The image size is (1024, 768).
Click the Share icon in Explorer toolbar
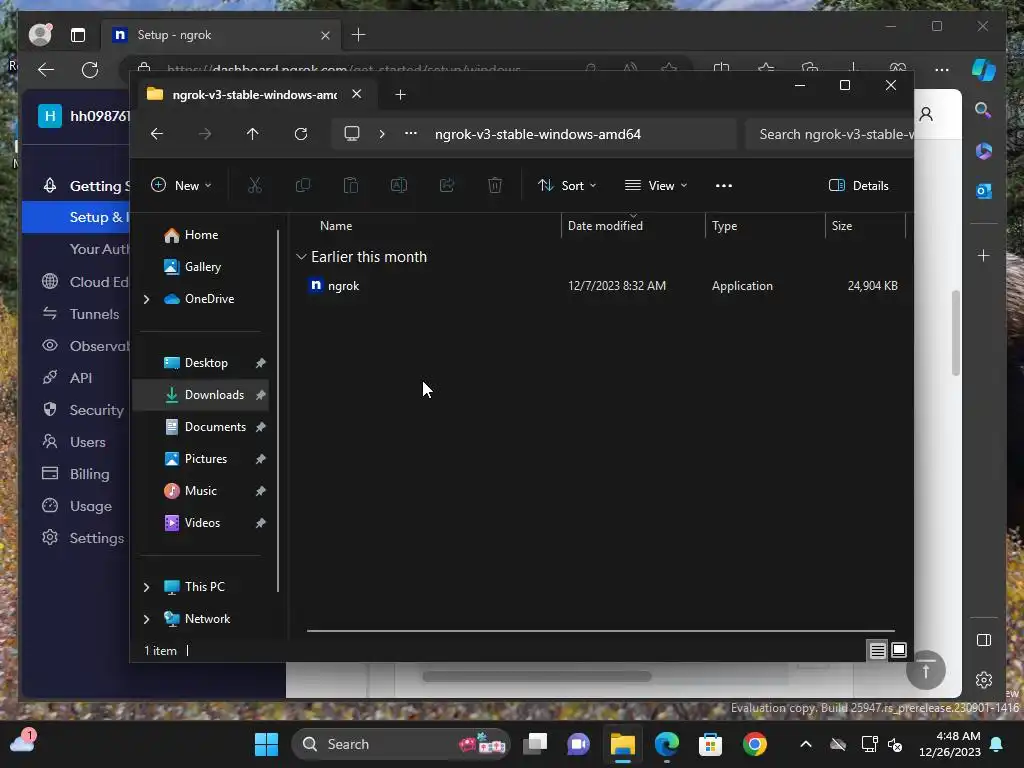pyautogui.click(x=447, y=185)
